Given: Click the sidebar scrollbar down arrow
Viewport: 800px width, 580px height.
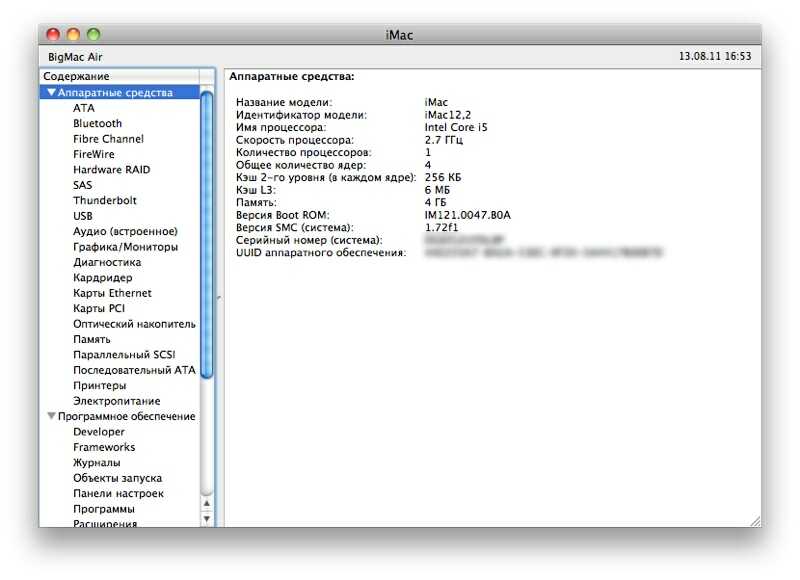Looking at the screenshot, I should tap(208, 518).
